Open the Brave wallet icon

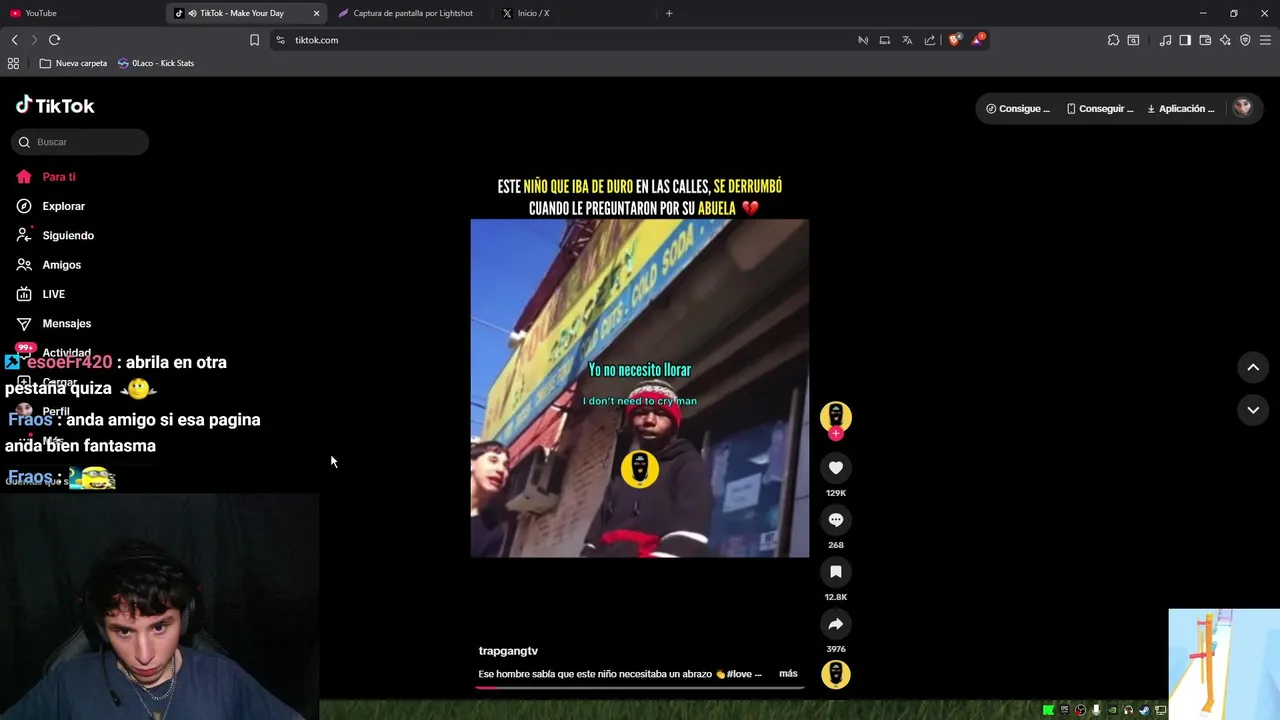click(1205, 40)
